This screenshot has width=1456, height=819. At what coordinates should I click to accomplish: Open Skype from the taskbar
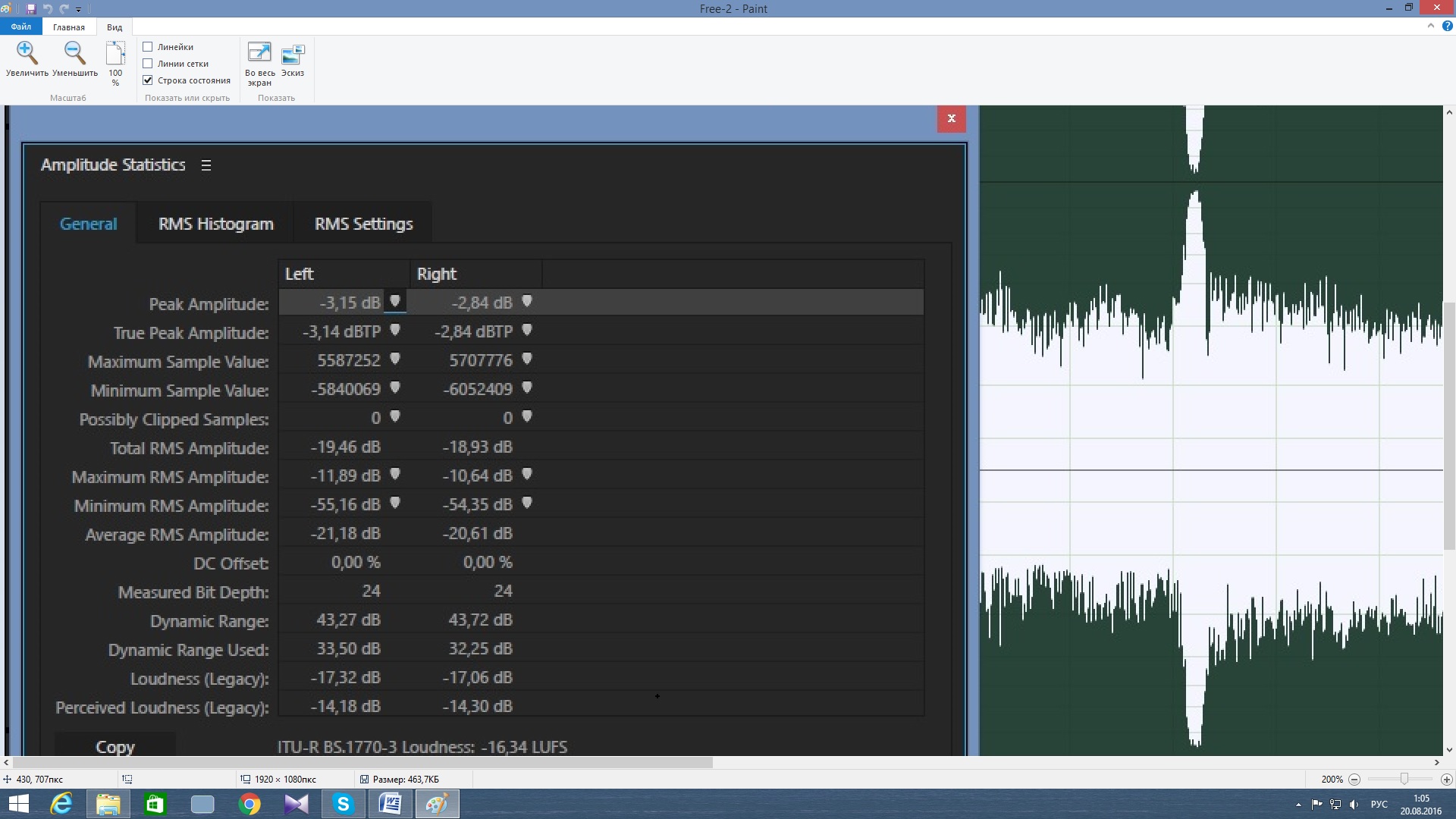[x=343, y=804]
